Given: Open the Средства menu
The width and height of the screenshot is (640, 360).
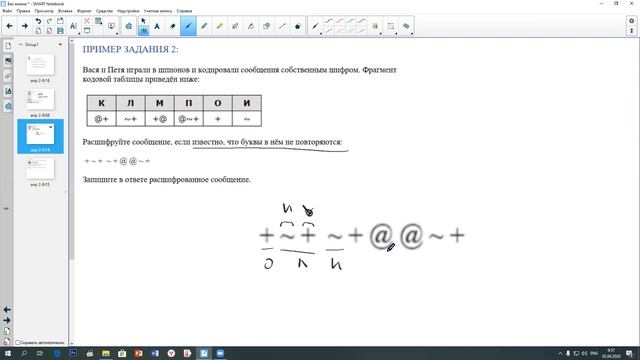Looking at the screenshot, I should click(x=104, y=11).
